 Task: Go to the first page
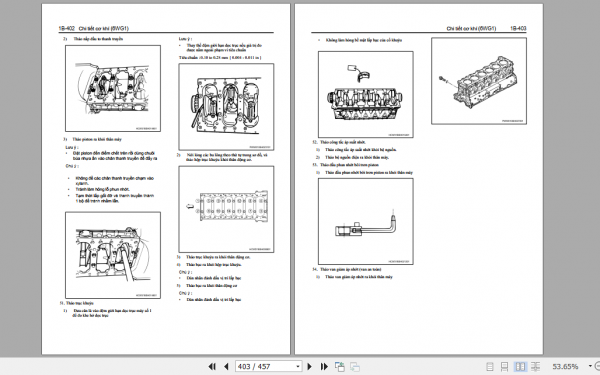[x=212, y=367]
